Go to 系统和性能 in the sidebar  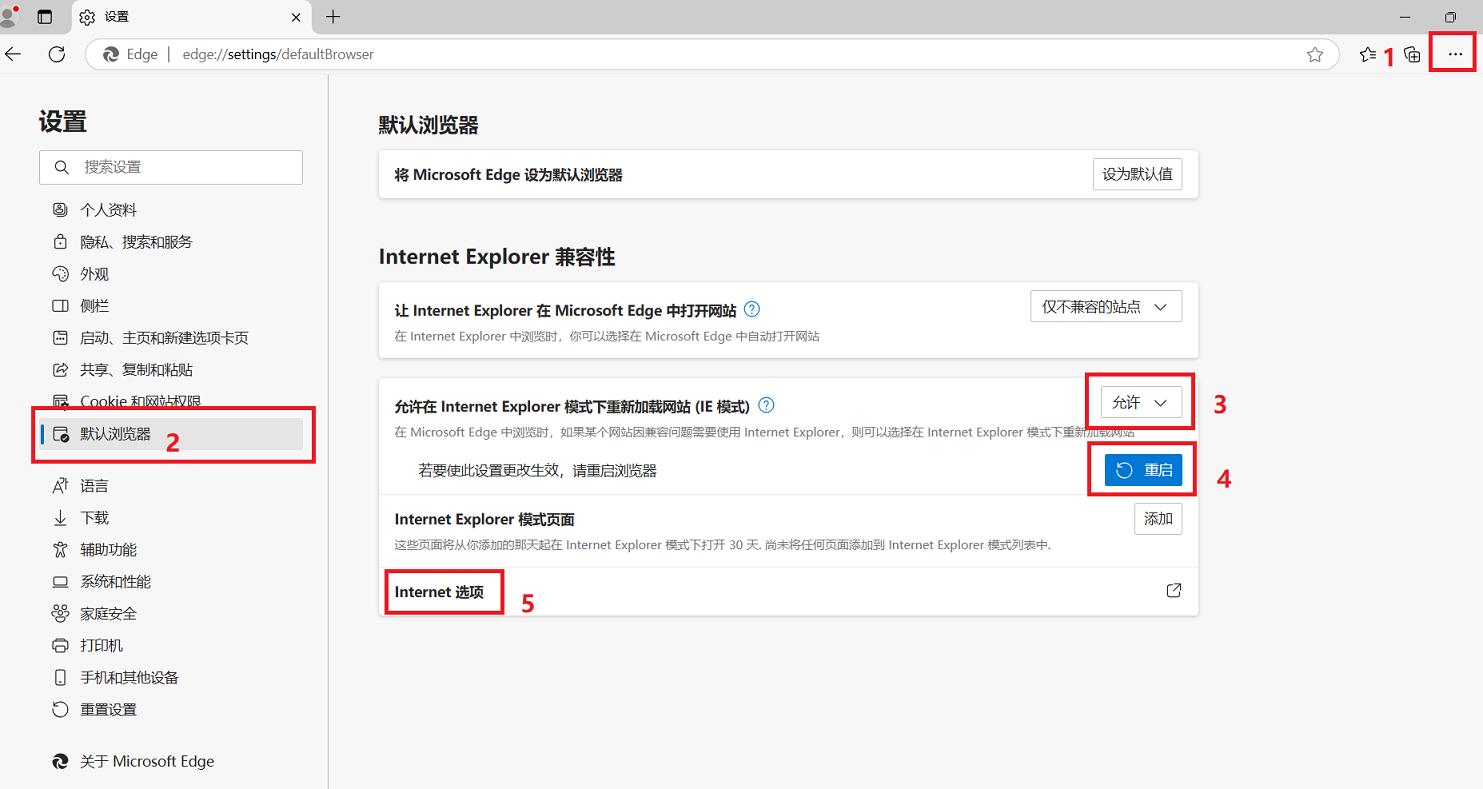(115, 582)
